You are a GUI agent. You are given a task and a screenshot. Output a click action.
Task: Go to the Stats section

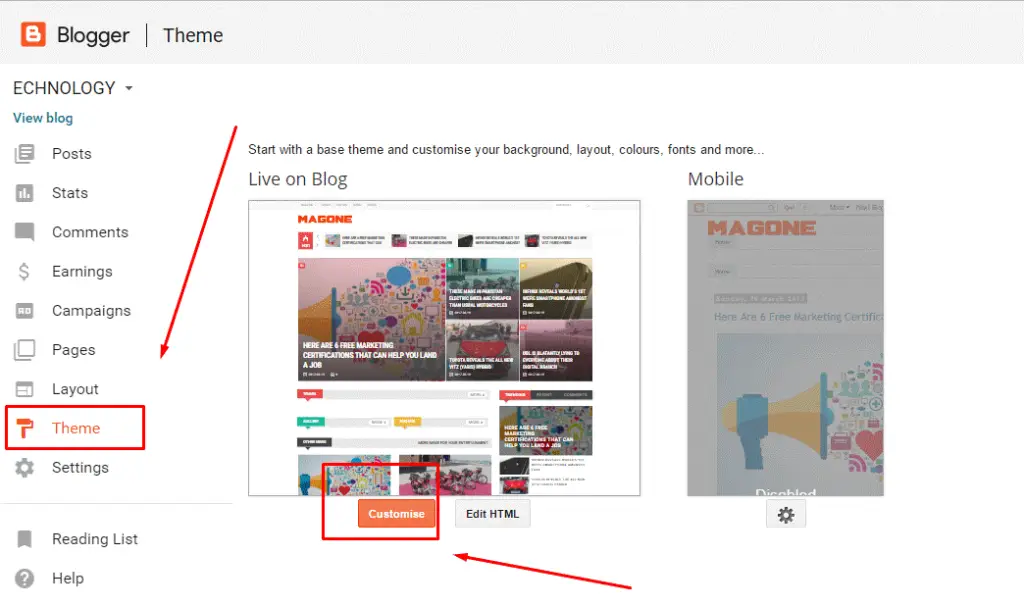[x=70, y=193]
